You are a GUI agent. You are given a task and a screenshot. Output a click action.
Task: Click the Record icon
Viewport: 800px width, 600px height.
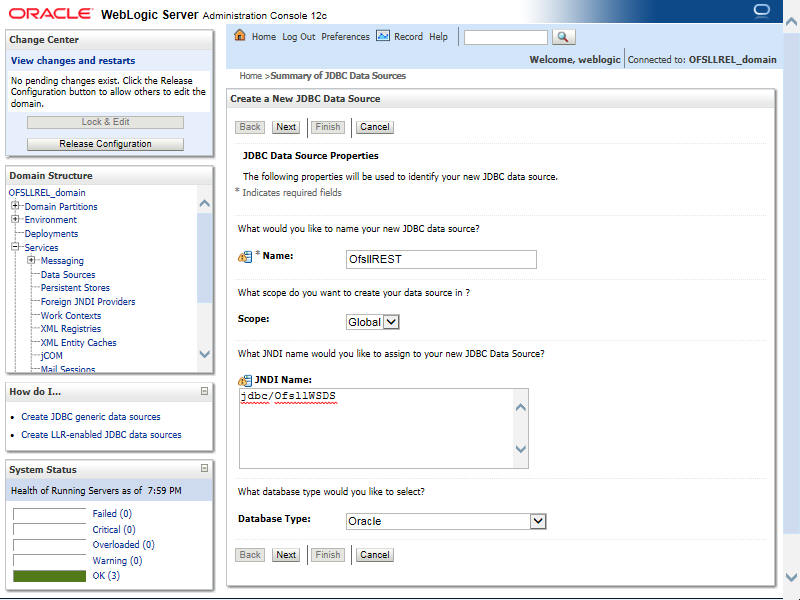pos(383,36)
